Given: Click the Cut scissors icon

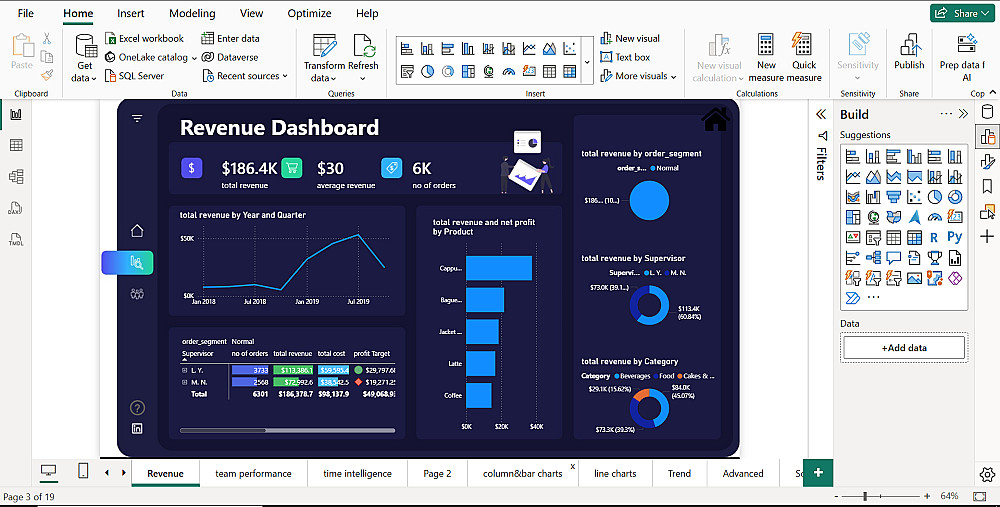Looking at the screenshot, I should coord(47,39).
